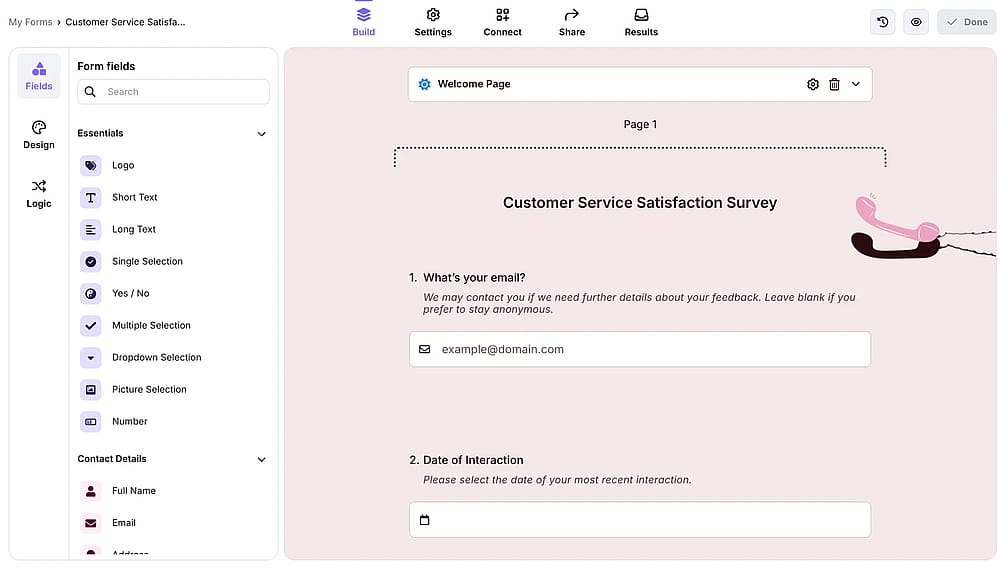Click the calendar icon in date field
This screenshot has height=569, width=1000.
click(x=425, y=520)
